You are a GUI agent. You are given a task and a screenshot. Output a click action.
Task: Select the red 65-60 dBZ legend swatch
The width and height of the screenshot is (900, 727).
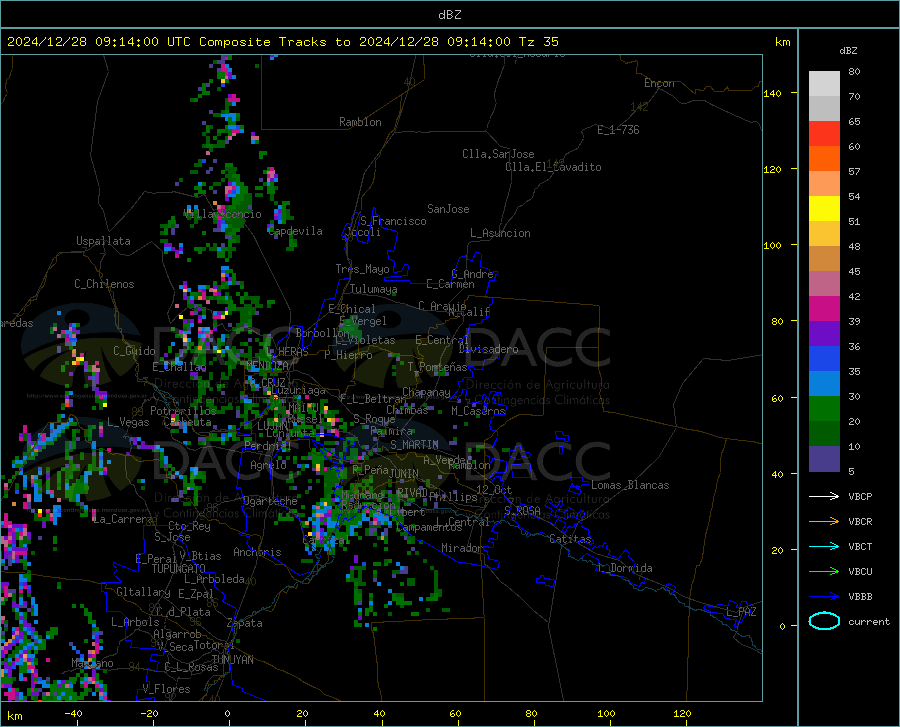click(x=824, y=134)
